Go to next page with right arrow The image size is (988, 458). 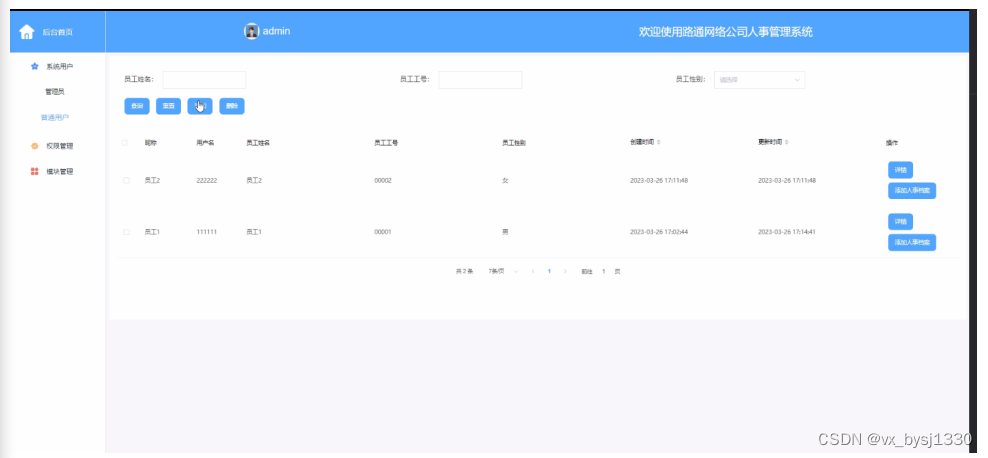point(565,271)
